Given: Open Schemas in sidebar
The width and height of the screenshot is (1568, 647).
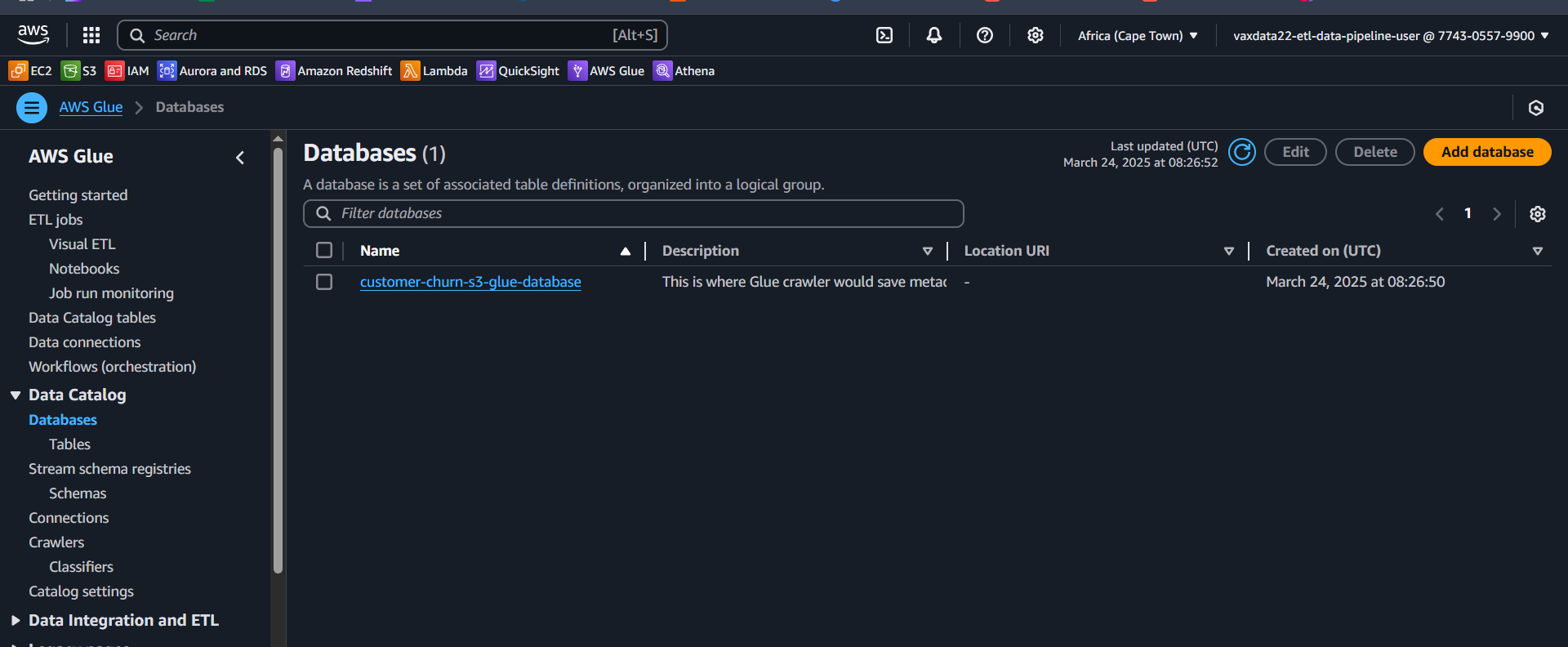Looking at the screenshot, I should (78, 493).
